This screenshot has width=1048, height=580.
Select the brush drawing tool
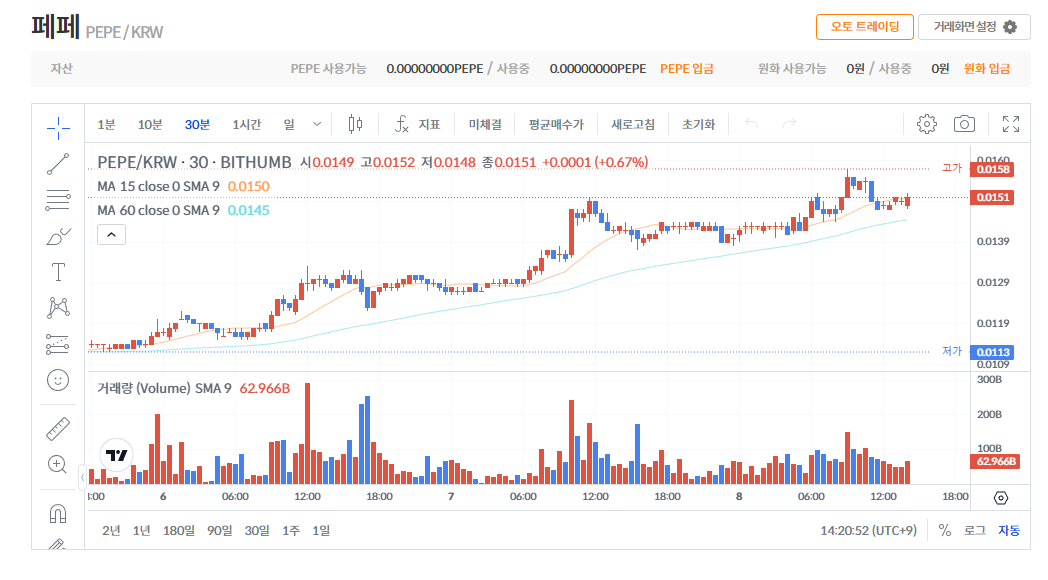(58, 236)
